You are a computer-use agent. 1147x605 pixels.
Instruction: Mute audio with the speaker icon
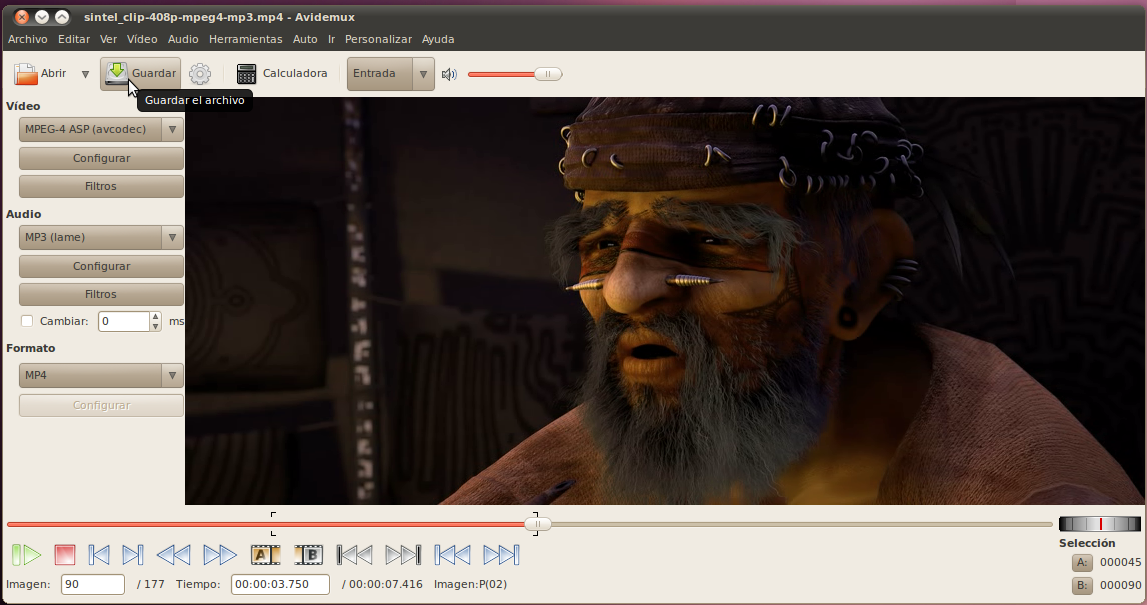coord(449,74)
